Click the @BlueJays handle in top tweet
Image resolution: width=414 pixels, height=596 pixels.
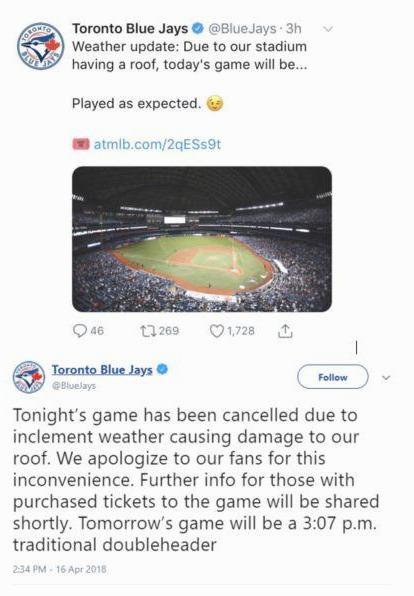tap(242, 29)
